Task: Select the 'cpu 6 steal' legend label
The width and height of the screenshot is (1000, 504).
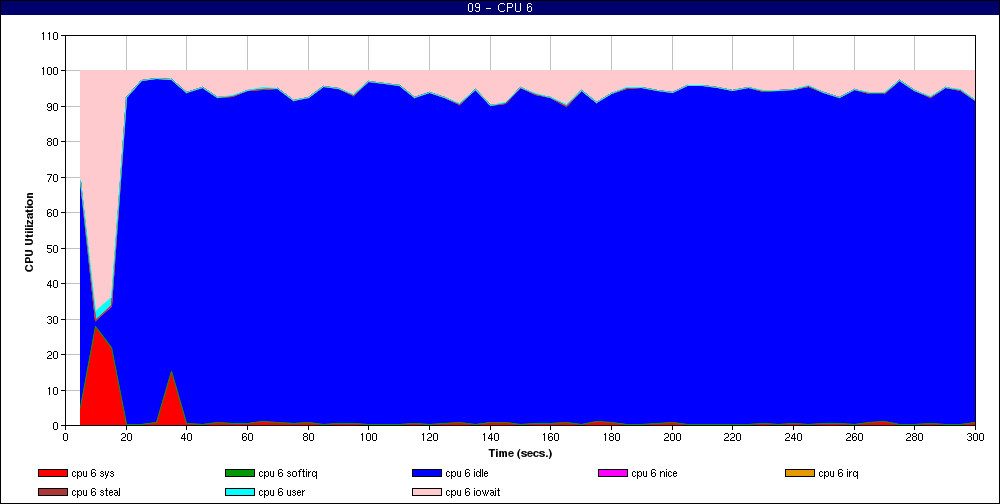Action: 96,493
